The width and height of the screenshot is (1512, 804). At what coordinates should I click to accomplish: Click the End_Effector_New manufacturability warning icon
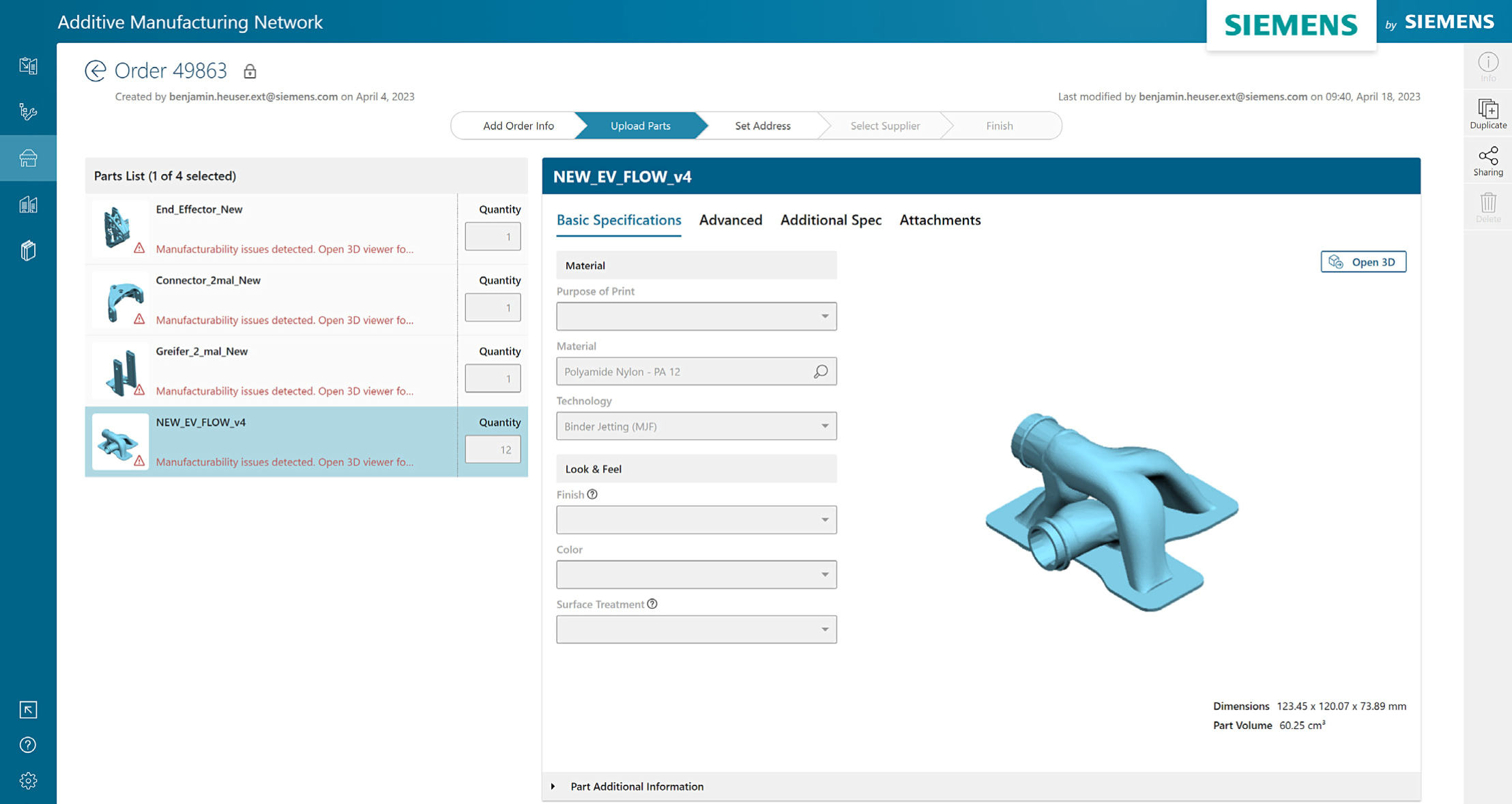139,248
